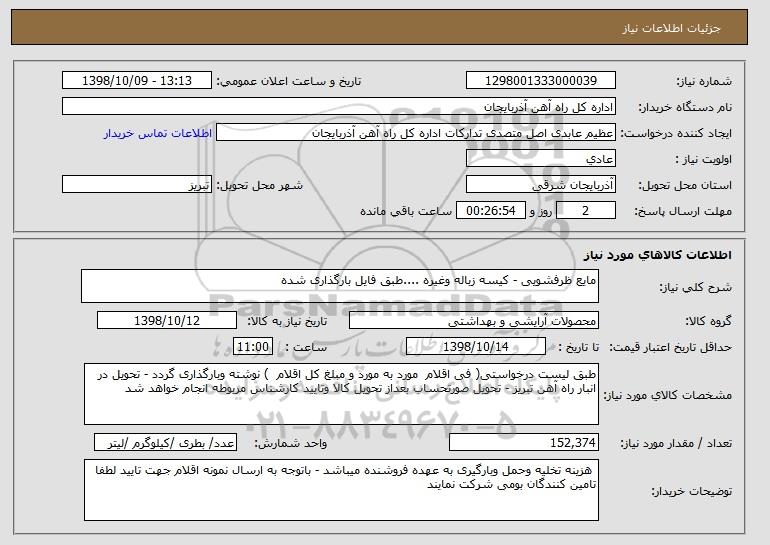Click the استان محل تحویل field آذربایجان شرقی

541,185
